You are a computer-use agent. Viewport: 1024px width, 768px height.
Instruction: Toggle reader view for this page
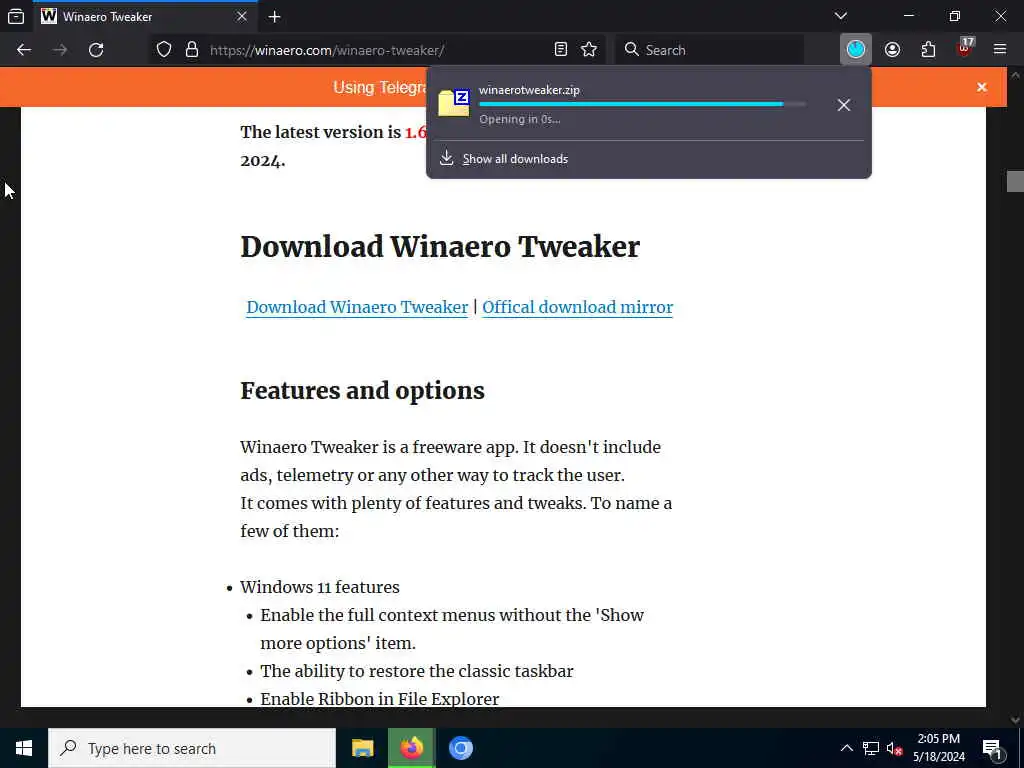[x=560, y=50]
